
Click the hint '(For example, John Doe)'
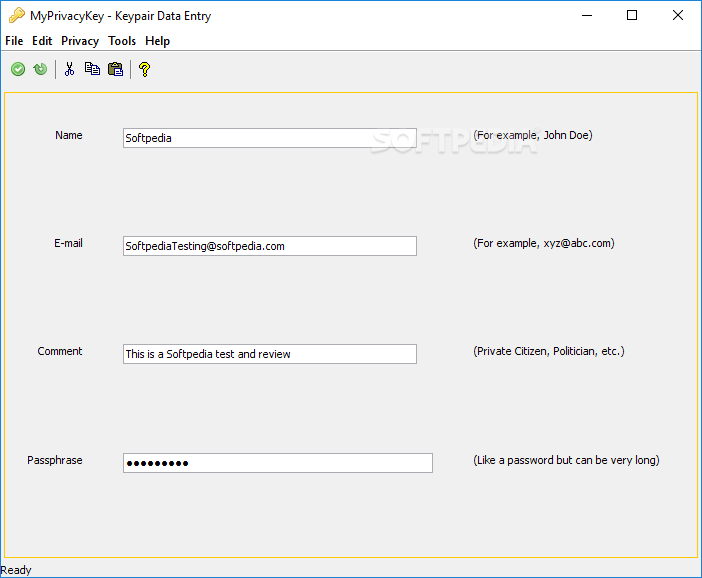coord(533,135)
